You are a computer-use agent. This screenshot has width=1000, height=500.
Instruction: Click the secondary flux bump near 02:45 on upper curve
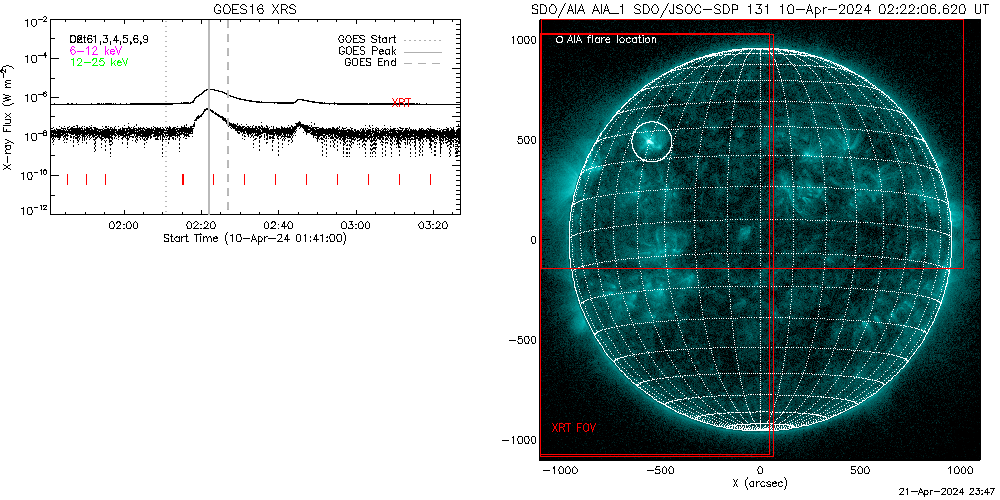pos(298,99)
